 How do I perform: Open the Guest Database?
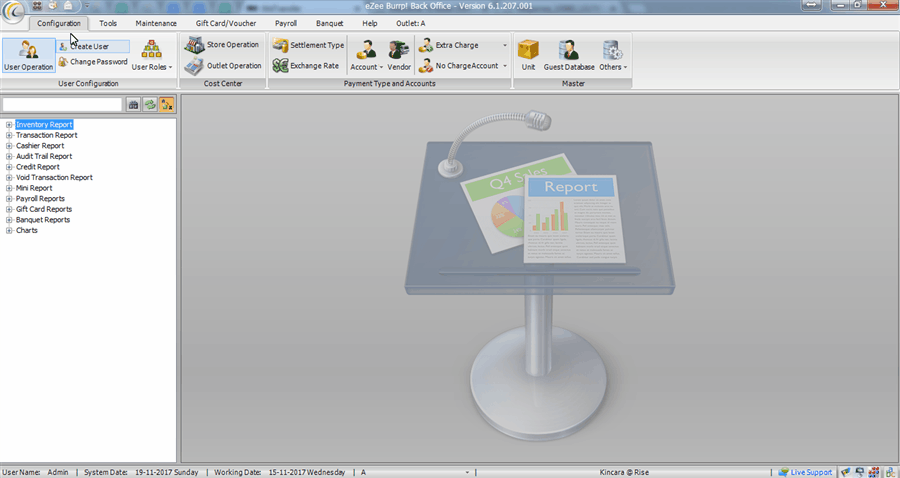(569, 55)
